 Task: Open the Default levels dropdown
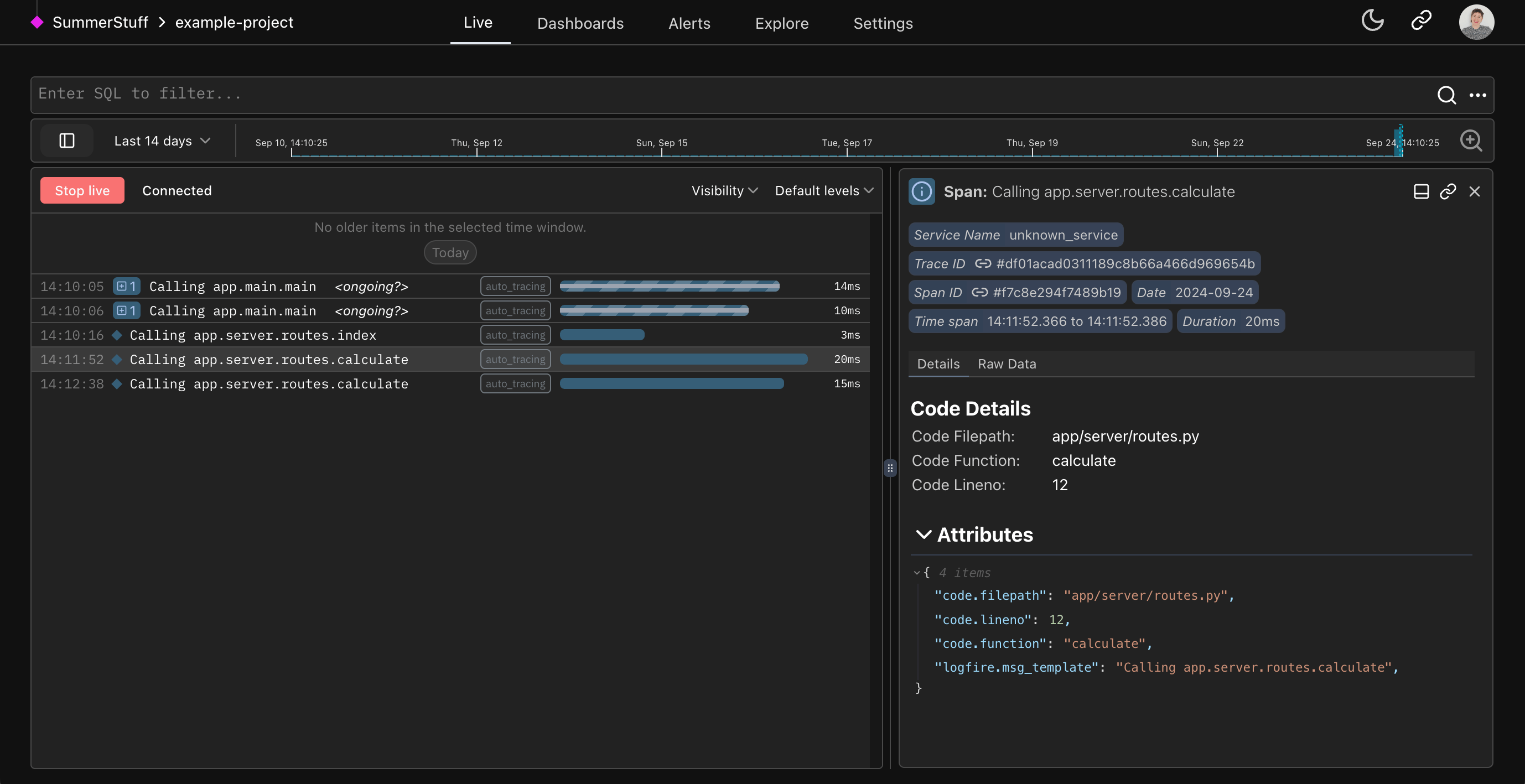pos(823,191)
